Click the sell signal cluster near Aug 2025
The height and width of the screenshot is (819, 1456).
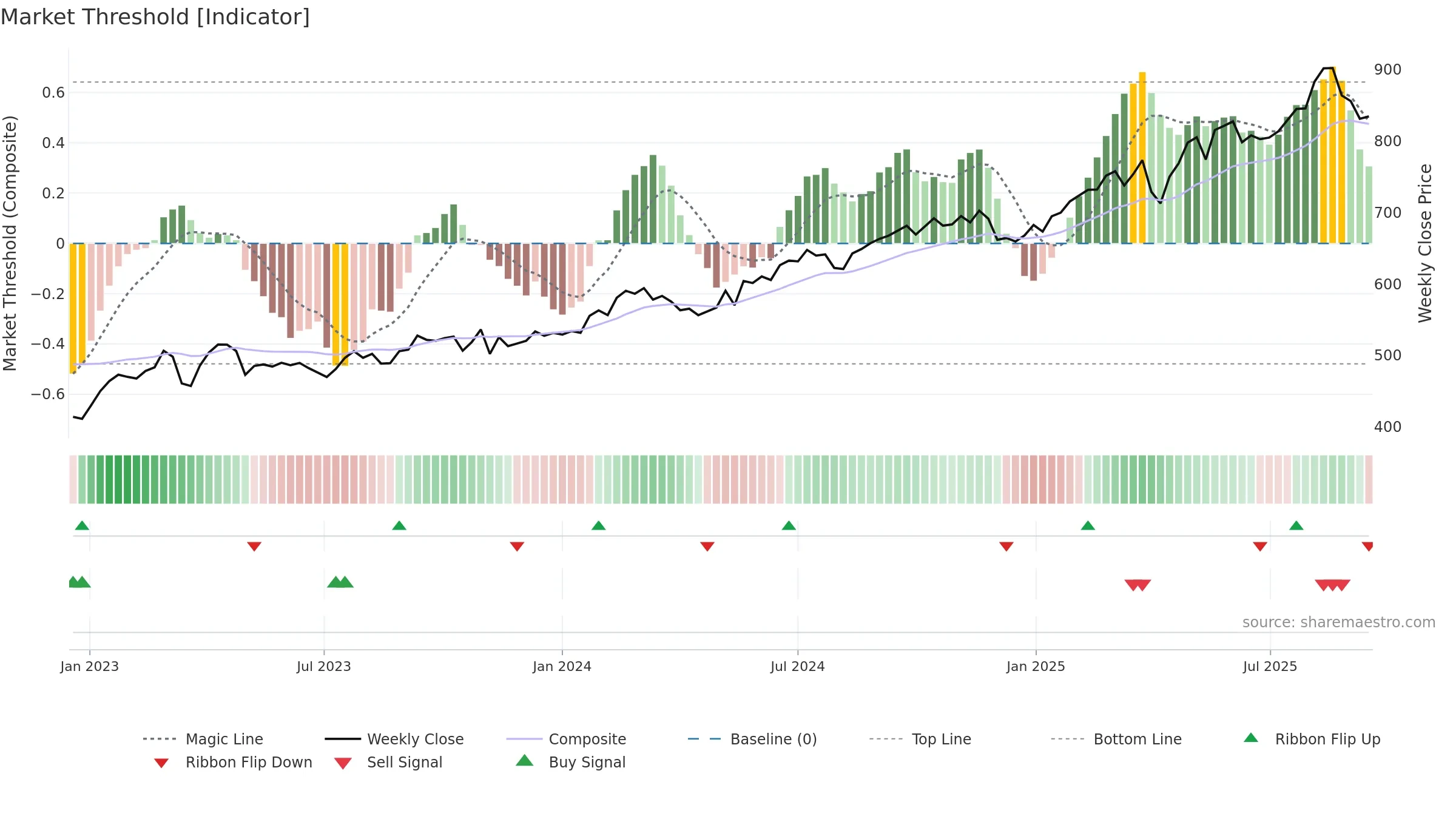pos(1332,585)
